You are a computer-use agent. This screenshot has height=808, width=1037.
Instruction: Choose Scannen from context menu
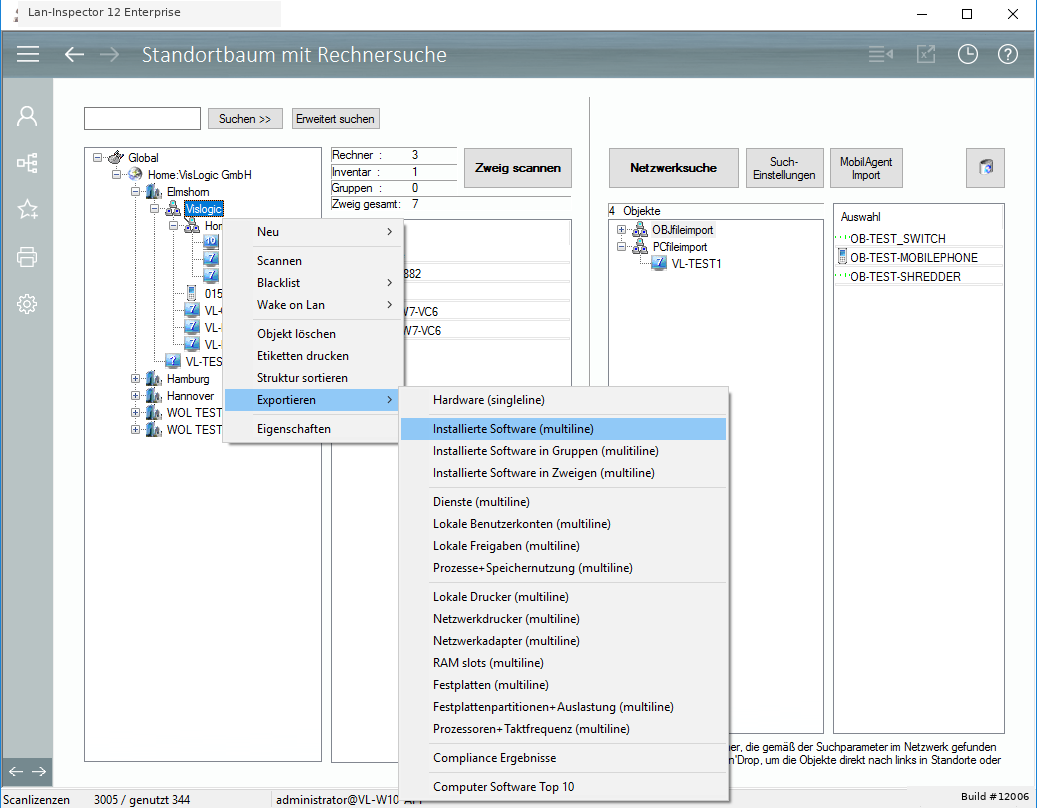(312, 261)
